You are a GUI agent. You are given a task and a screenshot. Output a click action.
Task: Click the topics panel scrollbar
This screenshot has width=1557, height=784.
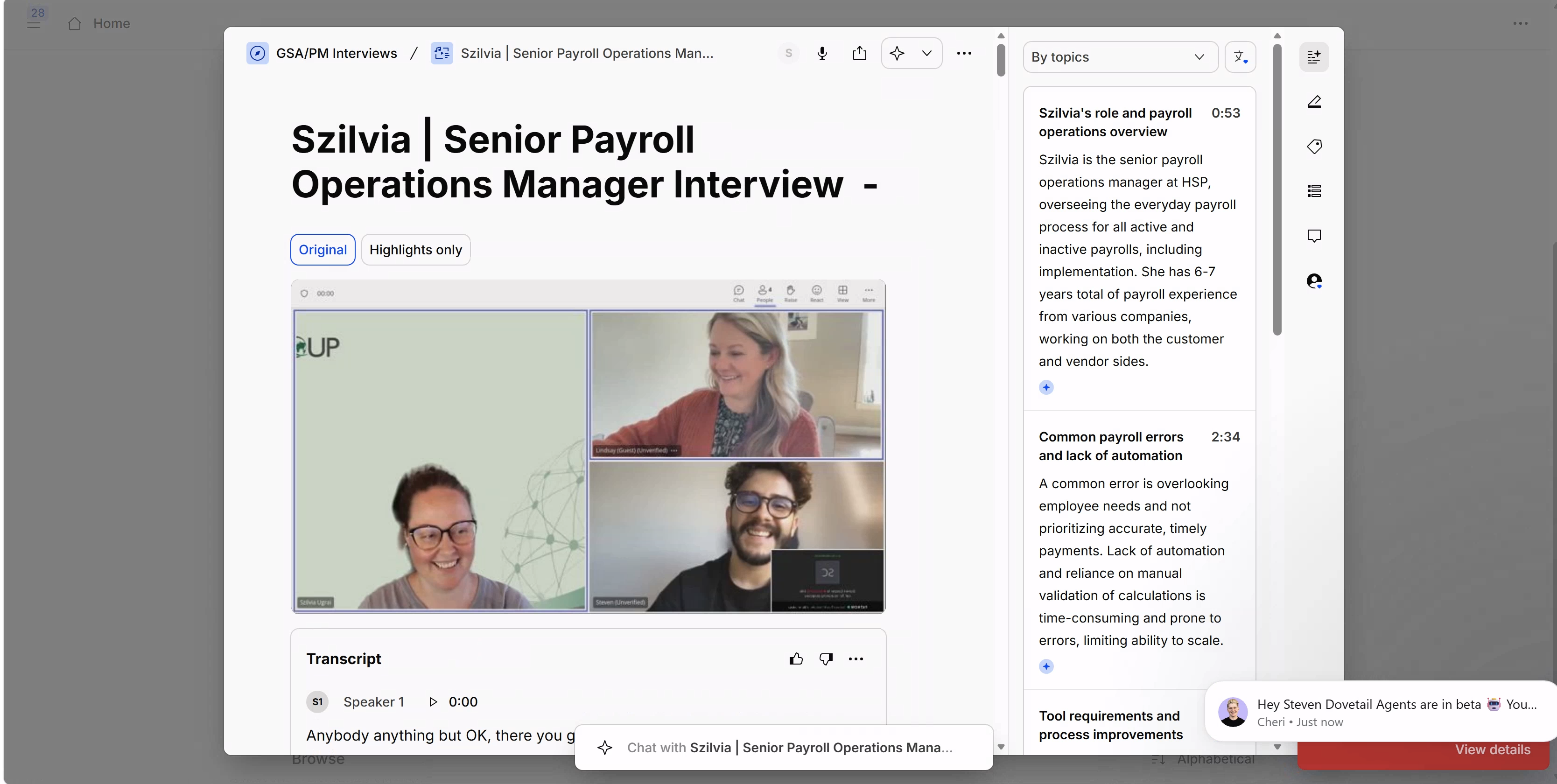[x=1277, y=189]
